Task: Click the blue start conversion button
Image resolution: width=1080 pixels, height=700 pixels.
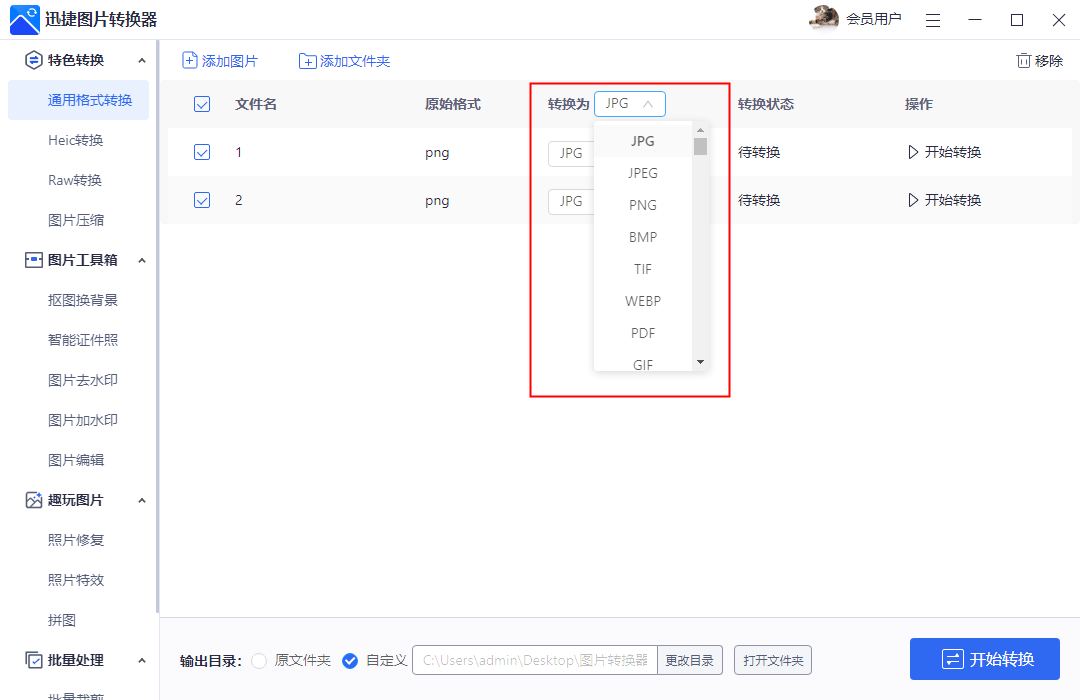Action: 985,660
